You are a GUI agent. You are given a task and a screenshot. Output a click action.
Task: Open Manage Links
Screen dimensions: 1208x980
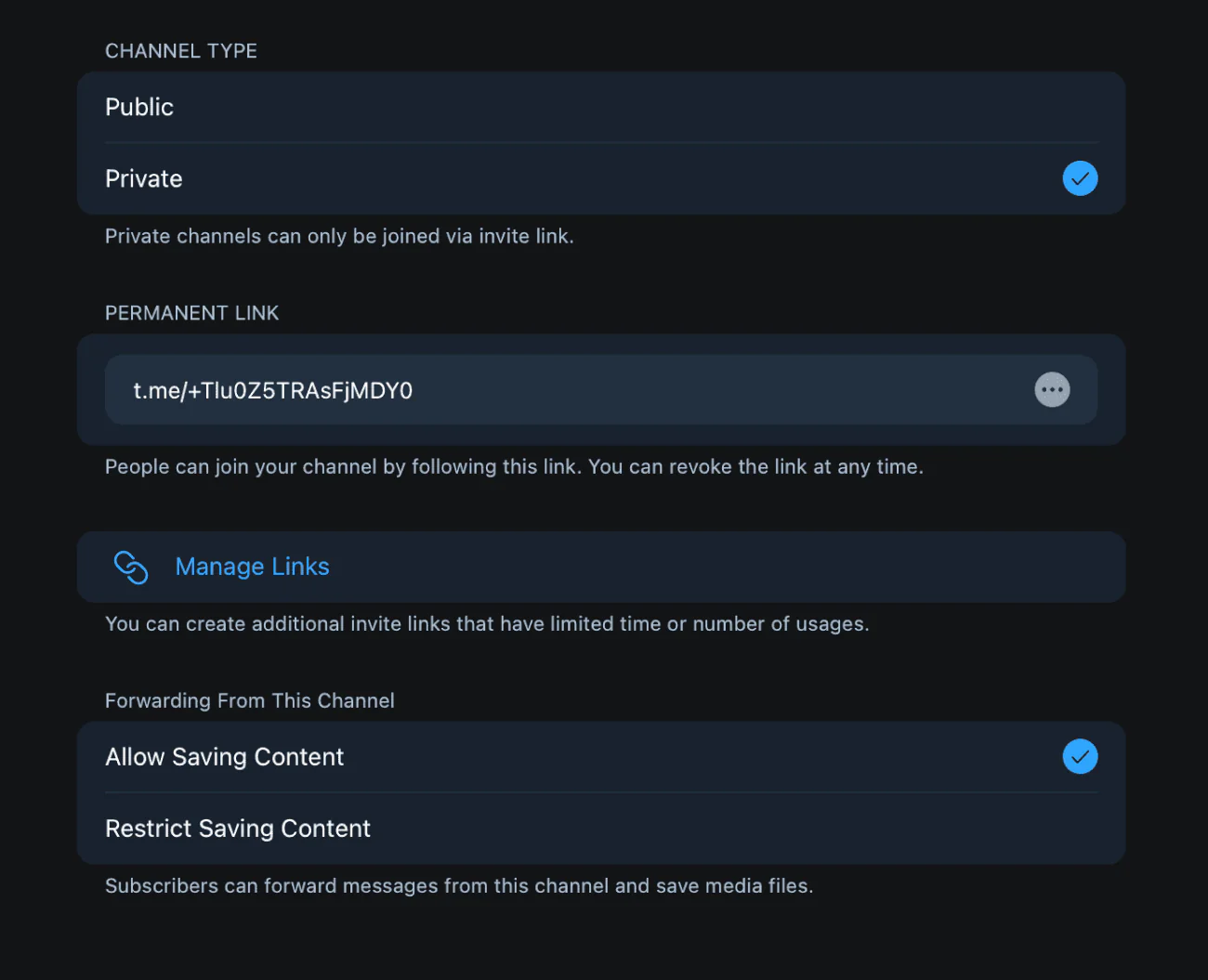(x=252, y=567)
